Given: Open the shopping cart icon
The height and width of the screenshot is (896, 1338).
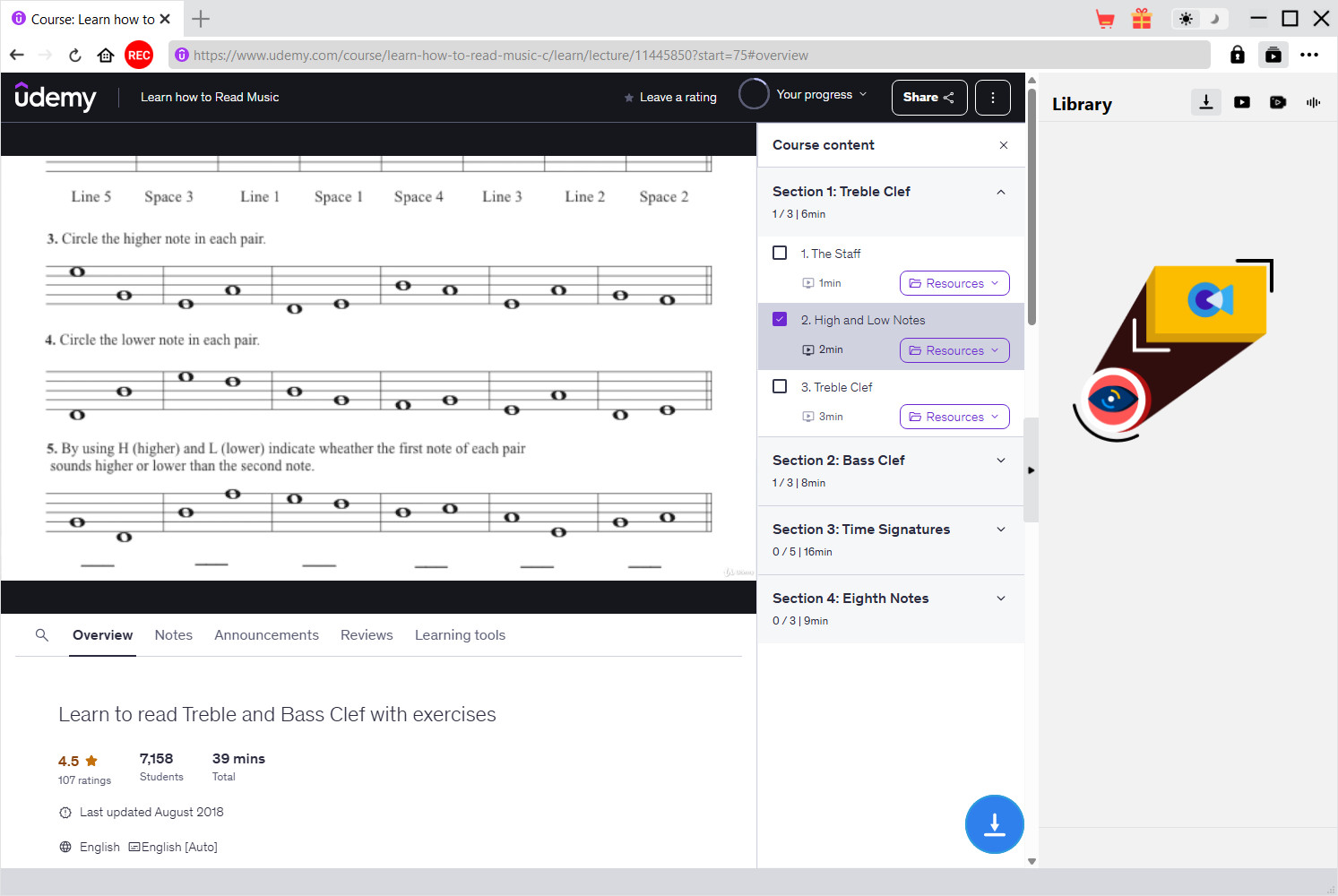Looking at the screenshot, I should 1105,19.
